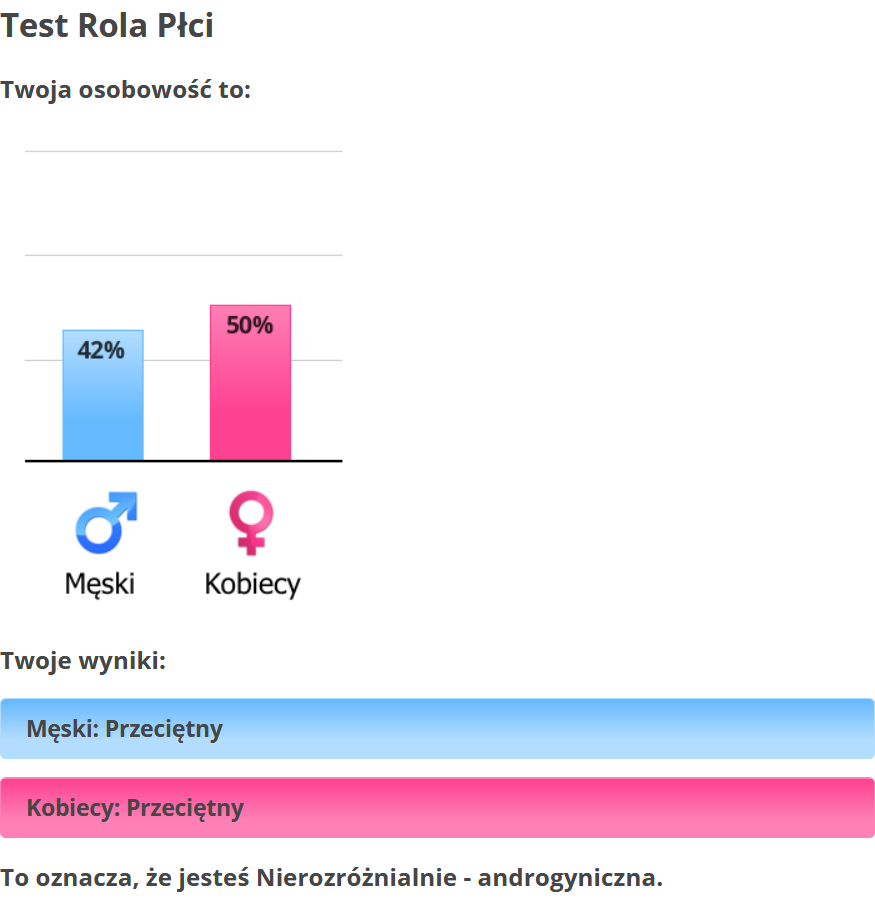
Task: Click the 50% value label
Action: [x=250, y=325]
